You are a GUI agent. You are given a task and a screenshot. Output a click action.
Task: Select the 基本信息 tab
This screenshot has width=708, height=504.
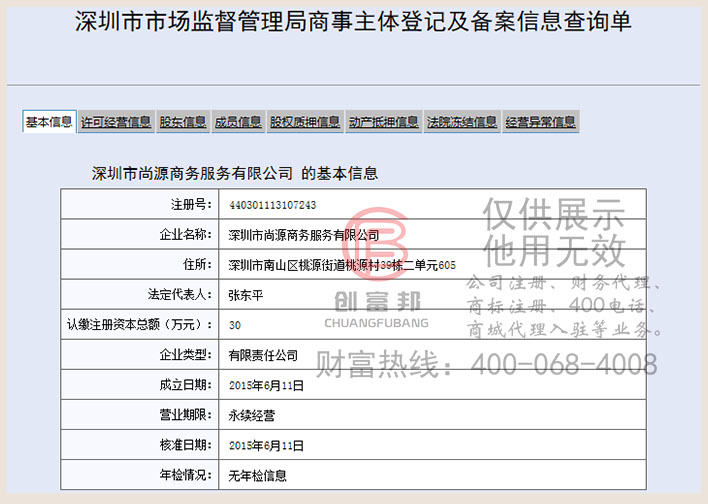(x=49, y=121)
